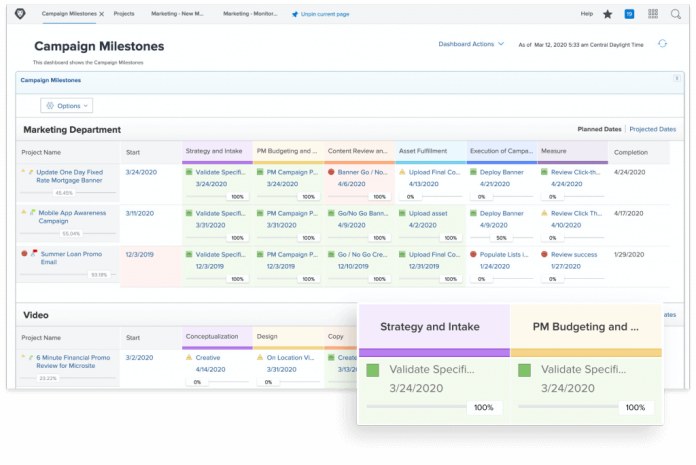Click Unpin current page link

point(320,14)
